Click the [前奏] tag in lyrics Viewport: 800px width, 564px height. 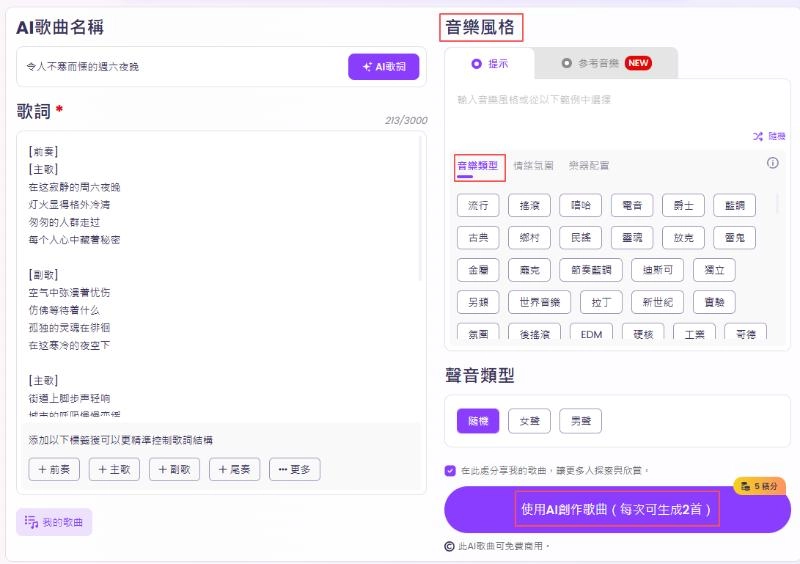[43, 152]
